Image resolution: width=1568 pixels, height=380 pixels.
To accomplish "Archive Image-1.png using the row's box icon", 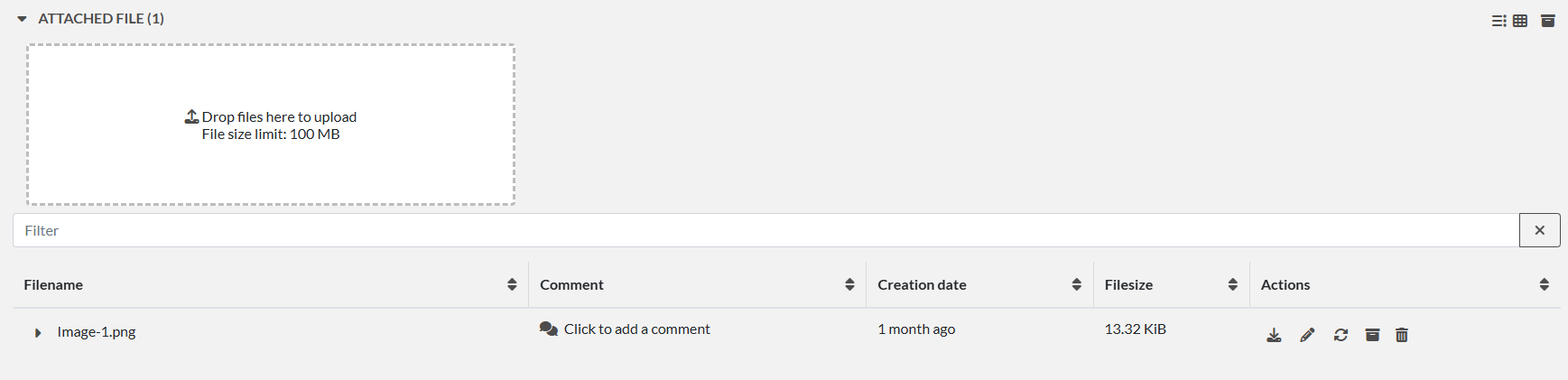I will (1372, 335).
